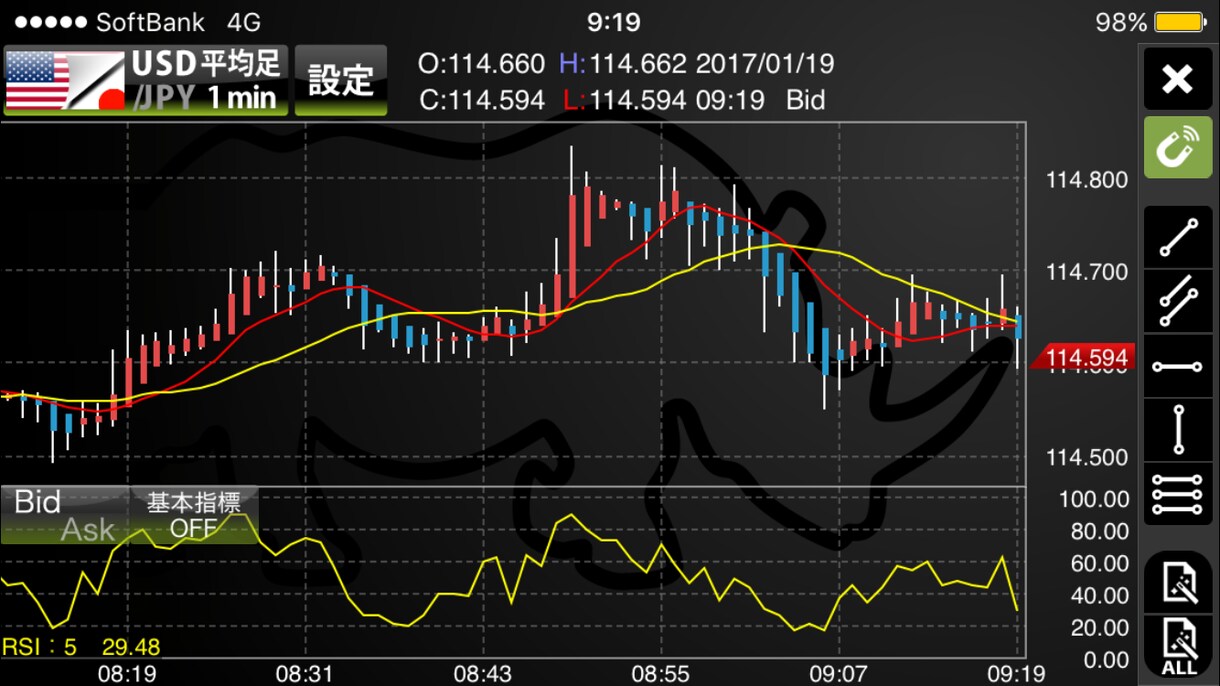Tap the 08:31 time axis label

305,674
